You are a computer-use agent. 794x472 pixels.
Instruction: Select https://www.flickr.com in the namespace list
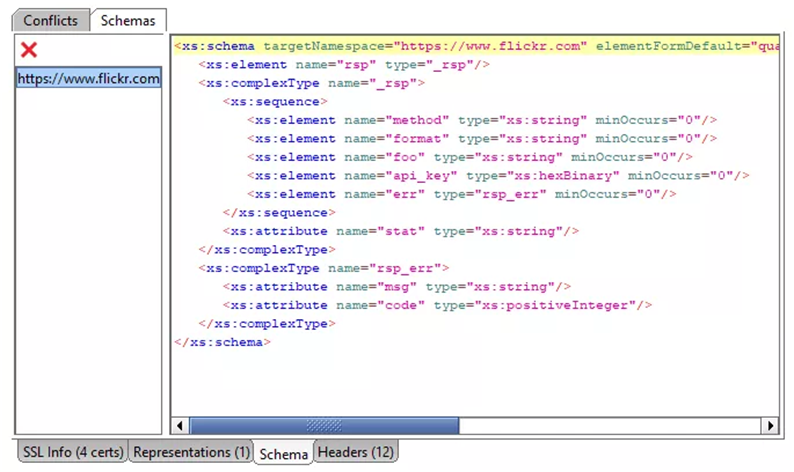tap(89, 78)
